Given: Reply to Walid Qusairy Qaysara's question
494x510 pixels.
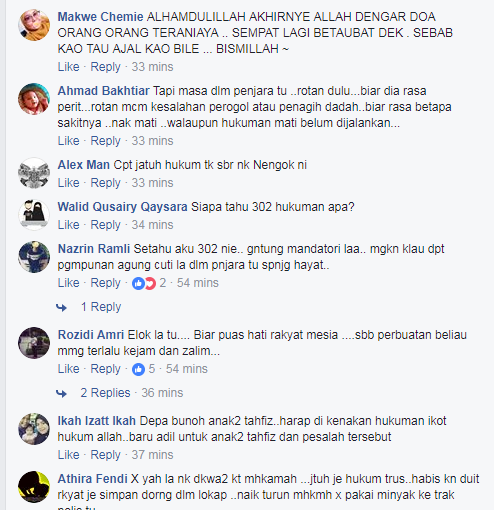Looking at the screenshot, I should [x=105, y=225].
